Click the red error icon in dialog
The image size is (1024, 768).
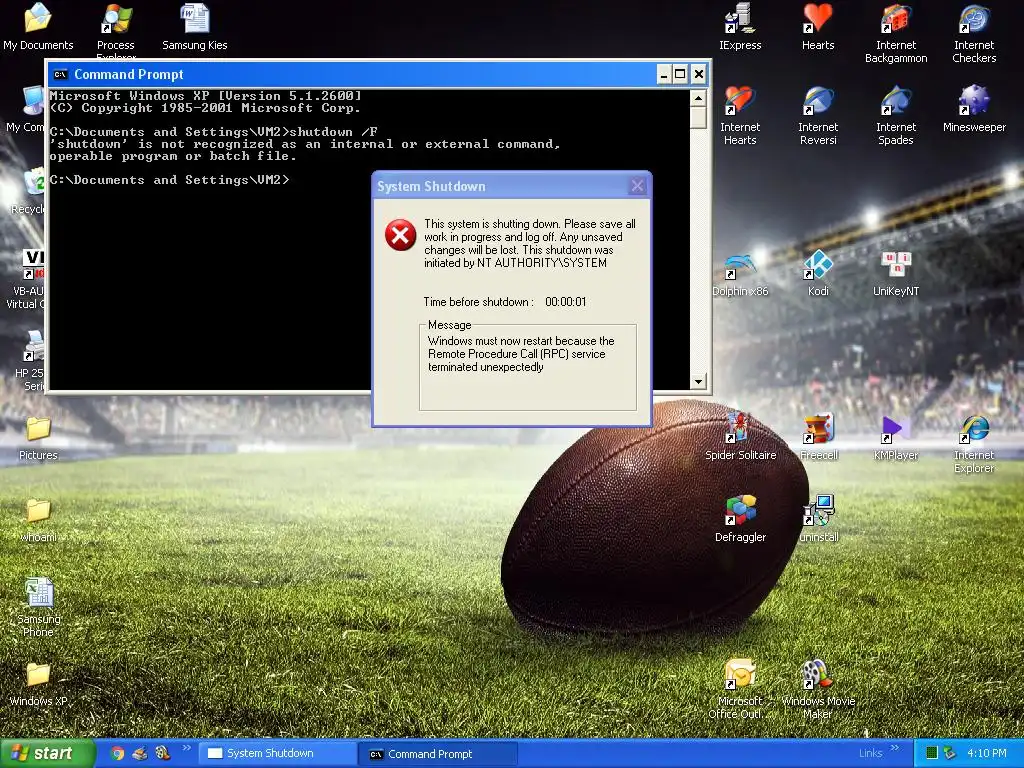400,235
